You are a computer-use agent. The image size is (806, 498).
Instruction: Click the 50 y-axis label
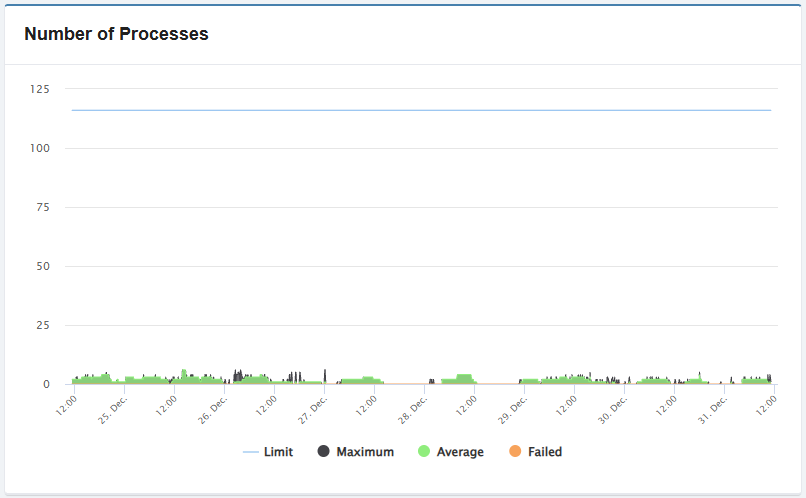pyautogui.click(x=43, y=267)
